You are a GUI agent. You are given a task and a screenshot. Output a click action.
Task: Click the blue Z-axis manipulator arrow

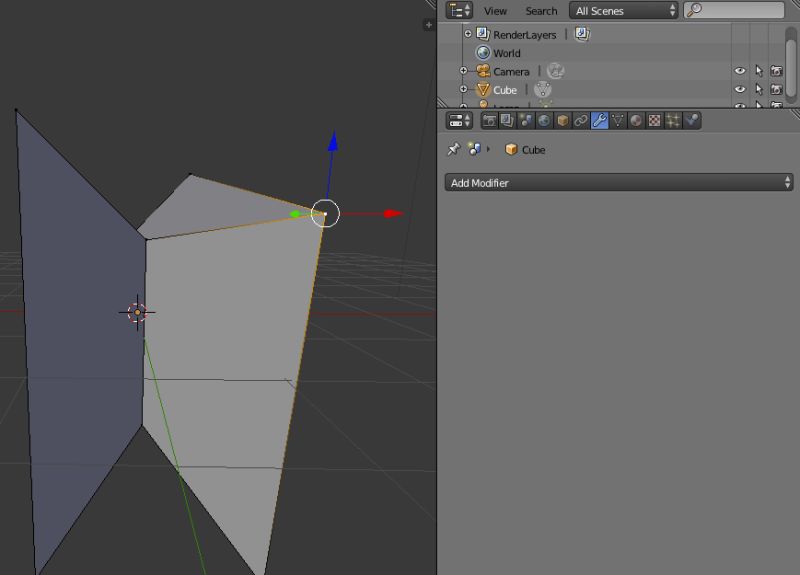pyautogui.click(x=333, y=141)
